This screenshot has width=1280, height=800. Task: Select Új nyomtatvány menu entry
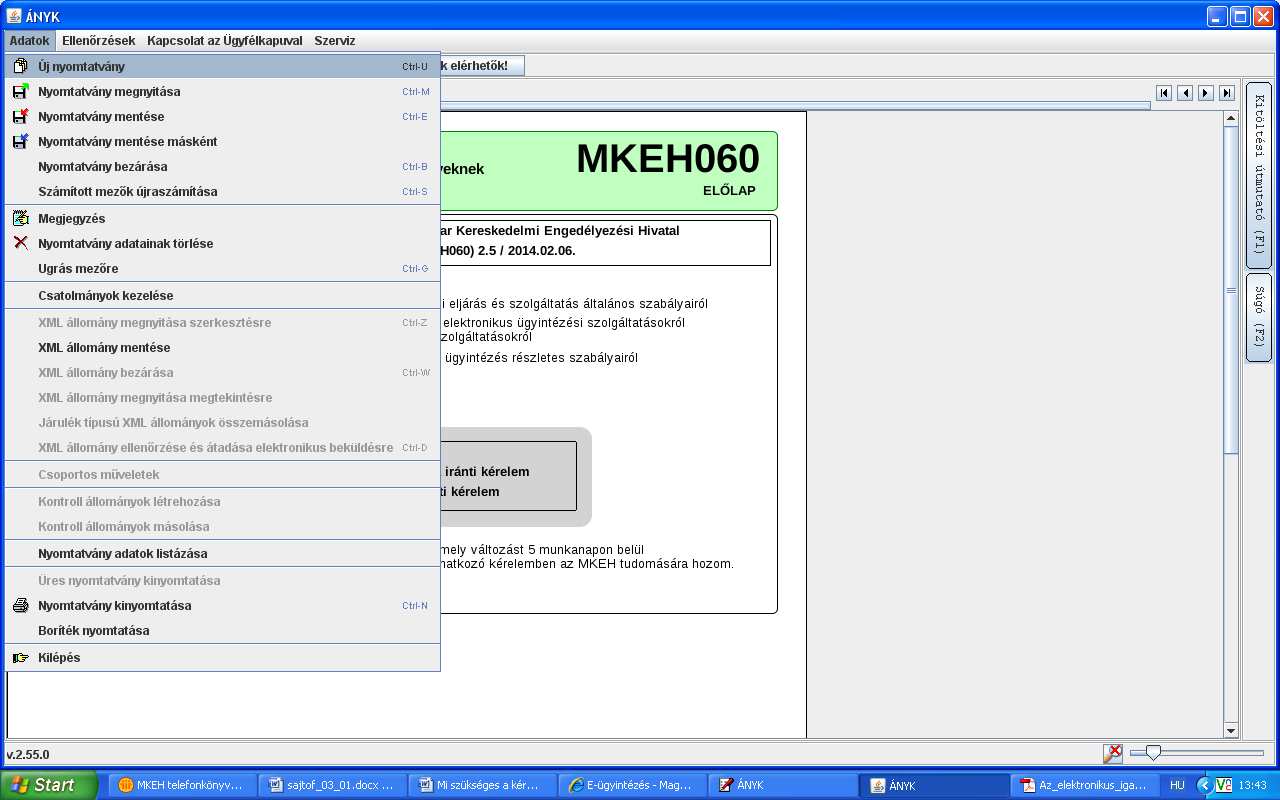222,66
